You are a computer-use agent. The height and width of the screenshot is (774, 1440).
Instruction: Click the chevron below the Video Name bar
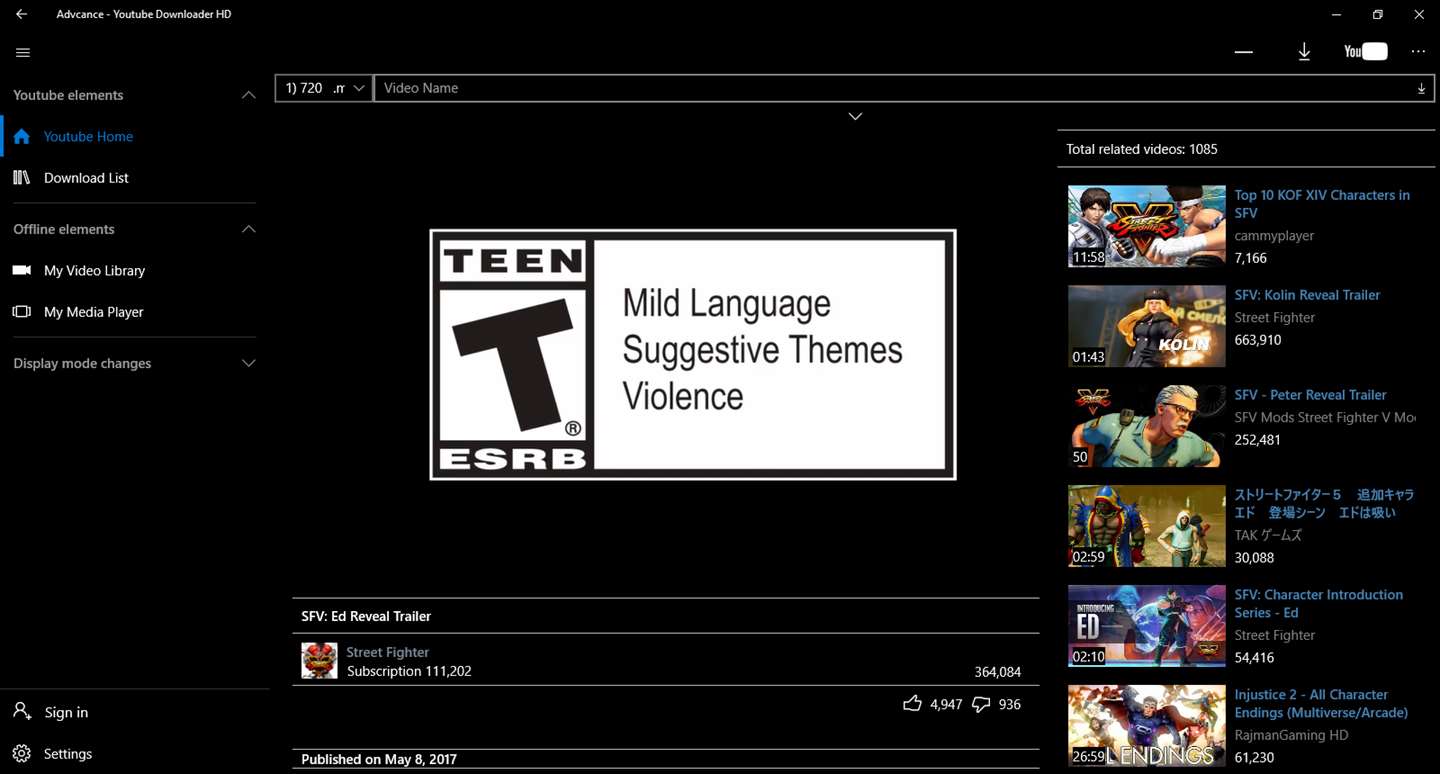pyautogui.click(x=855, y=116)
